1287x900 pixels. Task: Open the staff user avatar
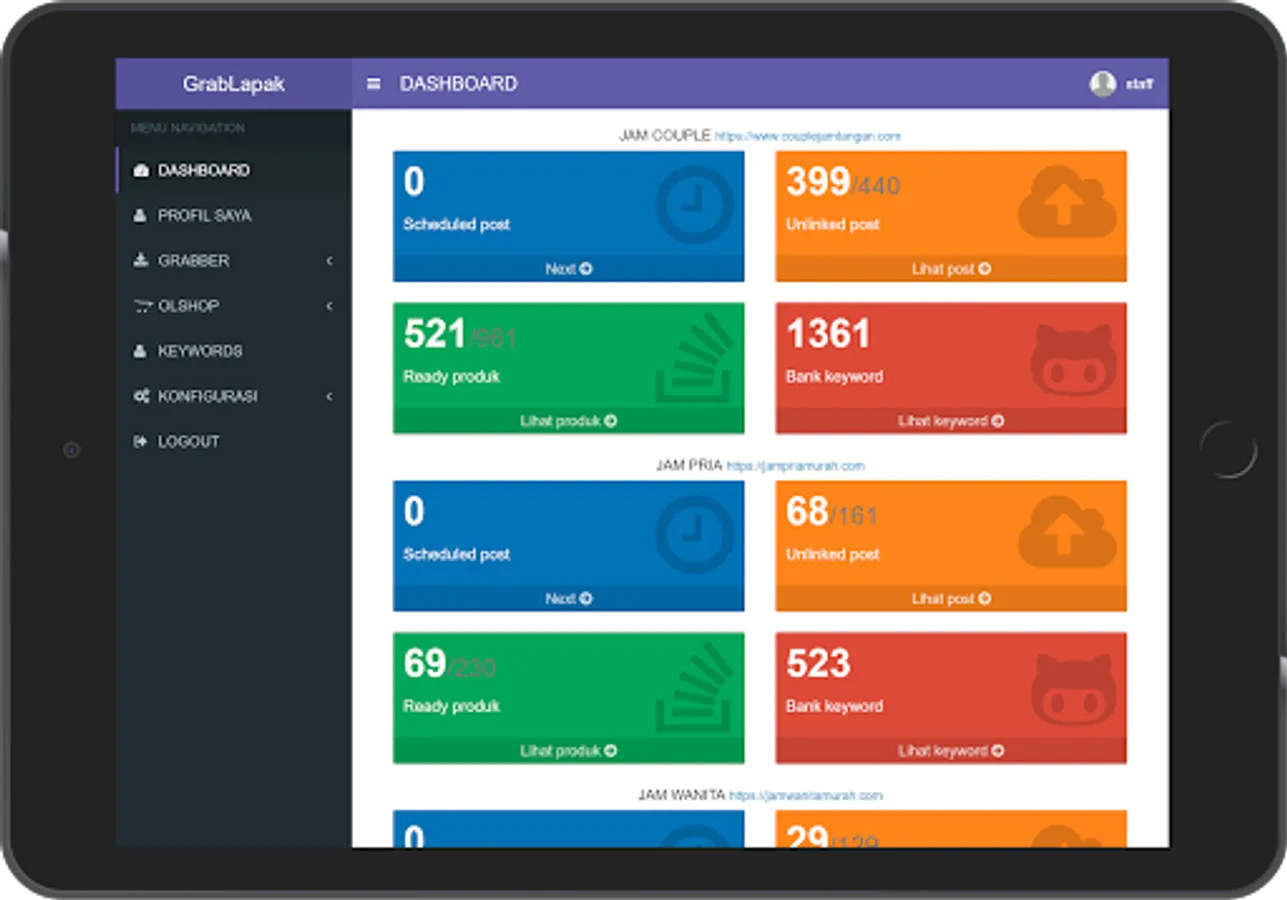pos(1103,84)
